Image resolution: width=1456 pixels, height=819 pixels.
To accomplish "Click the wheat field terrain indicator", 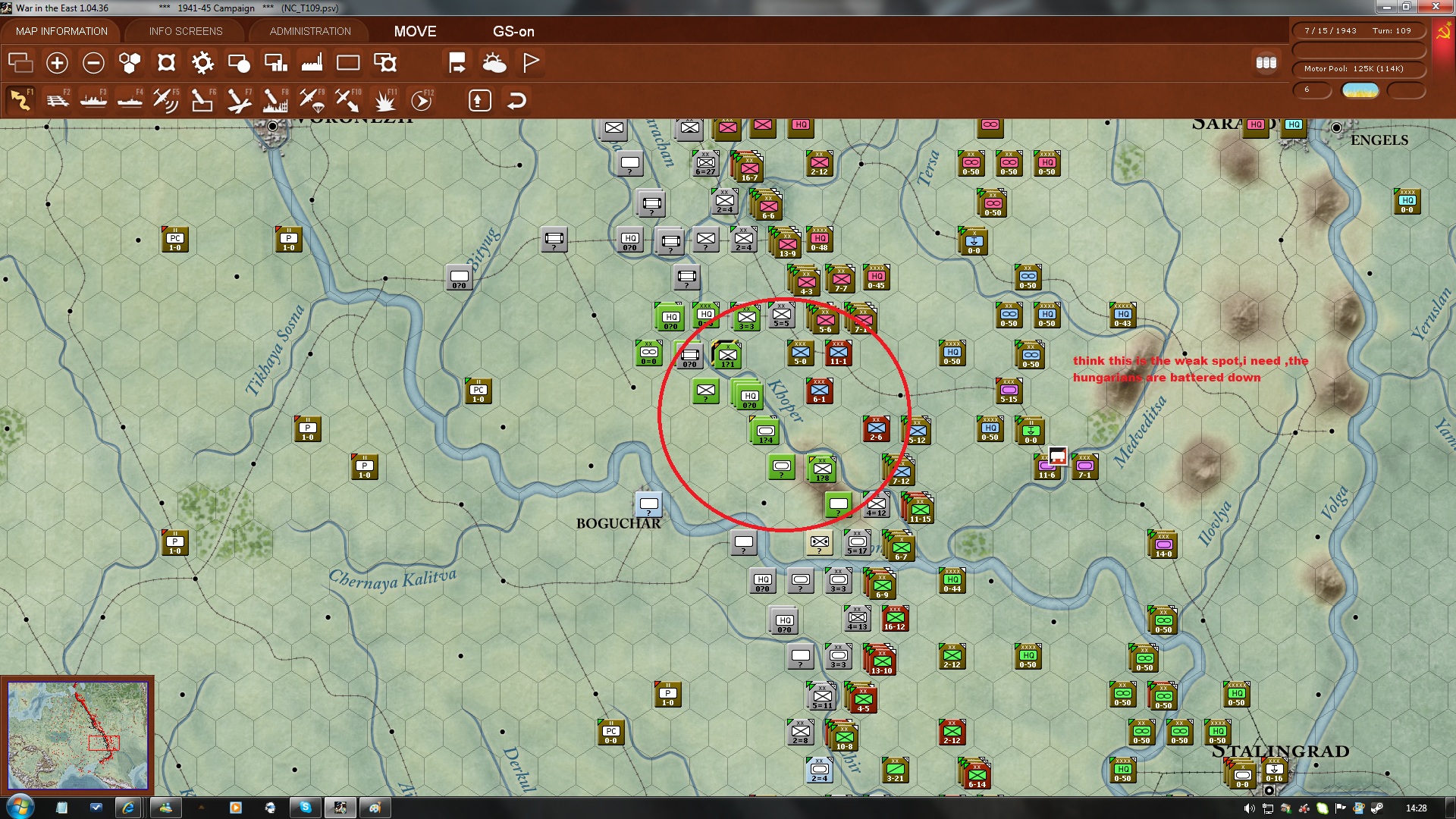I will point(1360,90).
